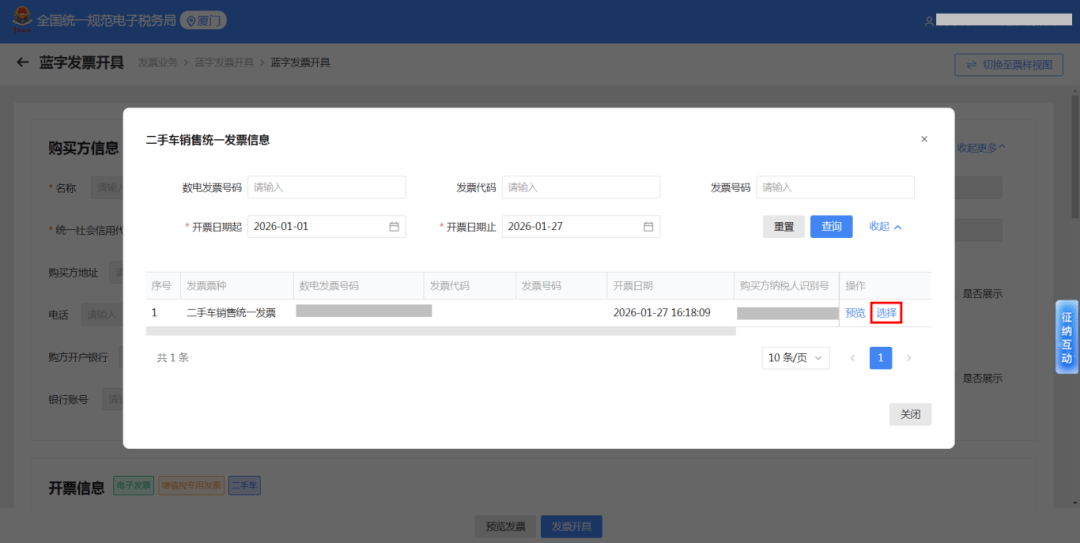Click 选择 link in the invoice row

[x=886, y=313]
